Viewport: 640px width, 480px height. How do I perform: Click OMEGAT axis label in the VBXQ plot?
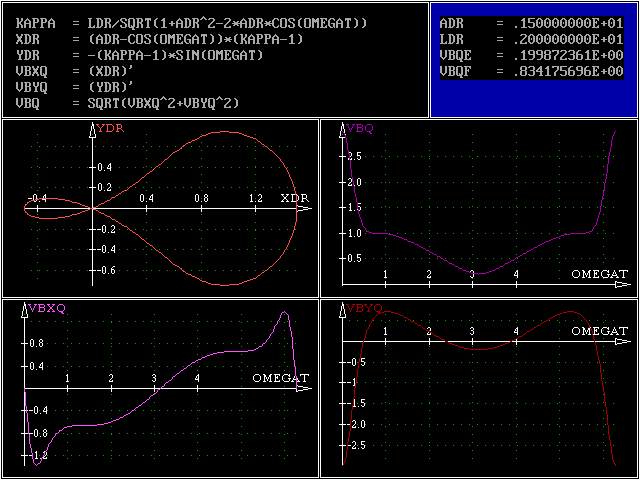click(281, 379)
